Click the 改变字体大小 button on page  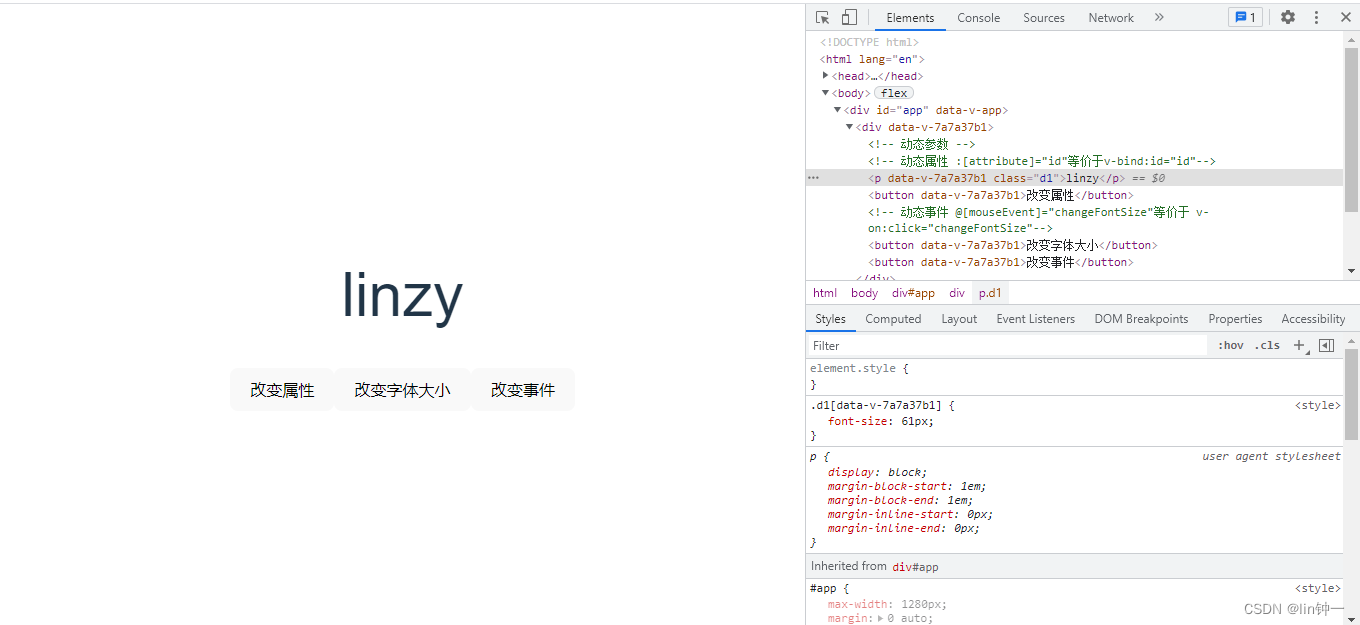(x=402, y=390)
